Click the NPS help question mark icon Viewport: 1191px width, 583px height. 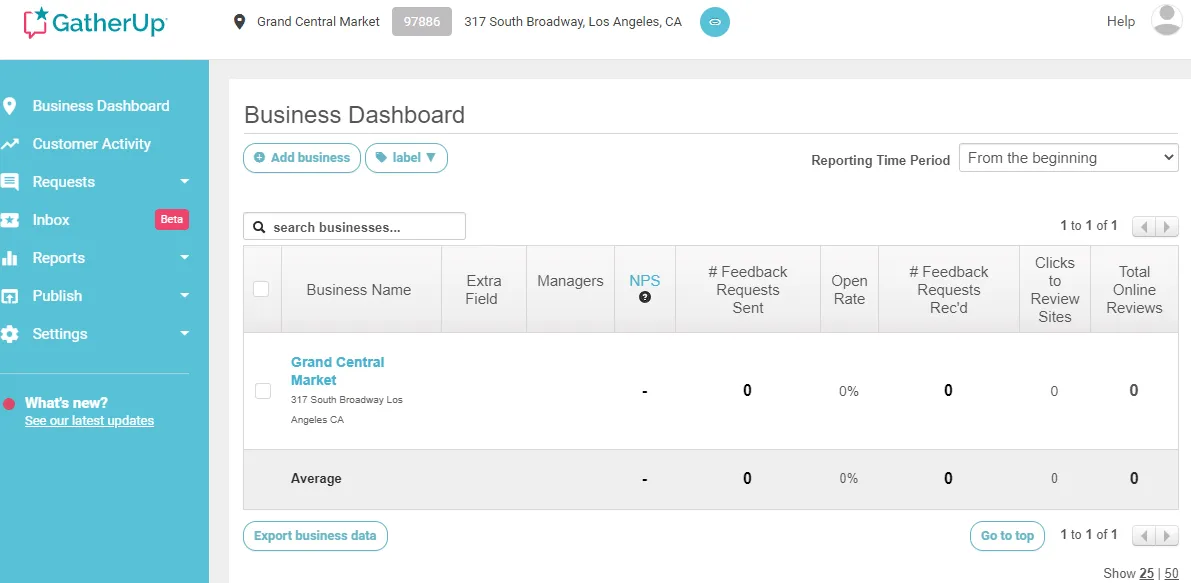tap(645, 297)
